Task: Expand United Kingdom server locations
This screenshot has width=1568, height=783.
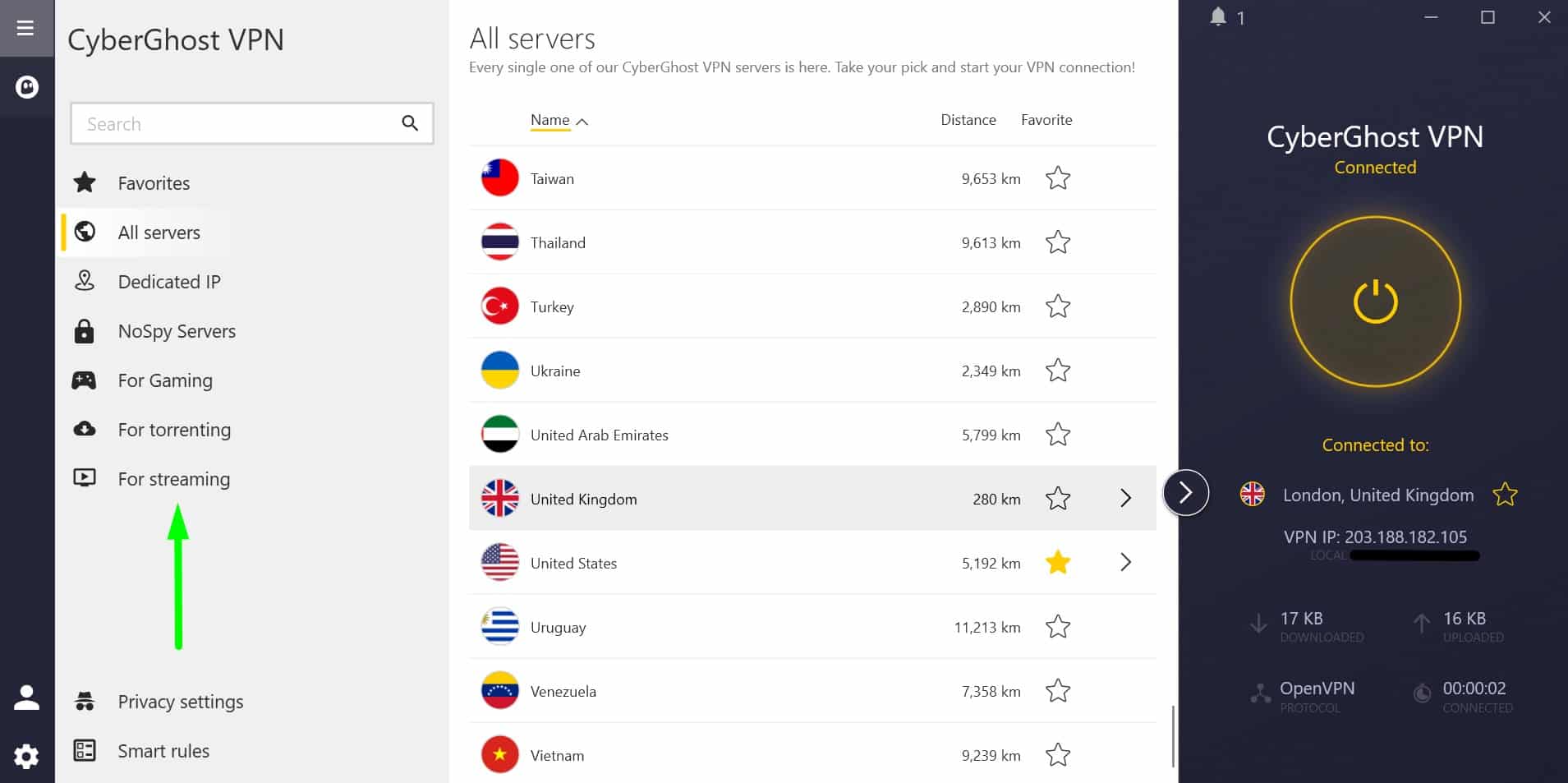Action: point(1125,498)
